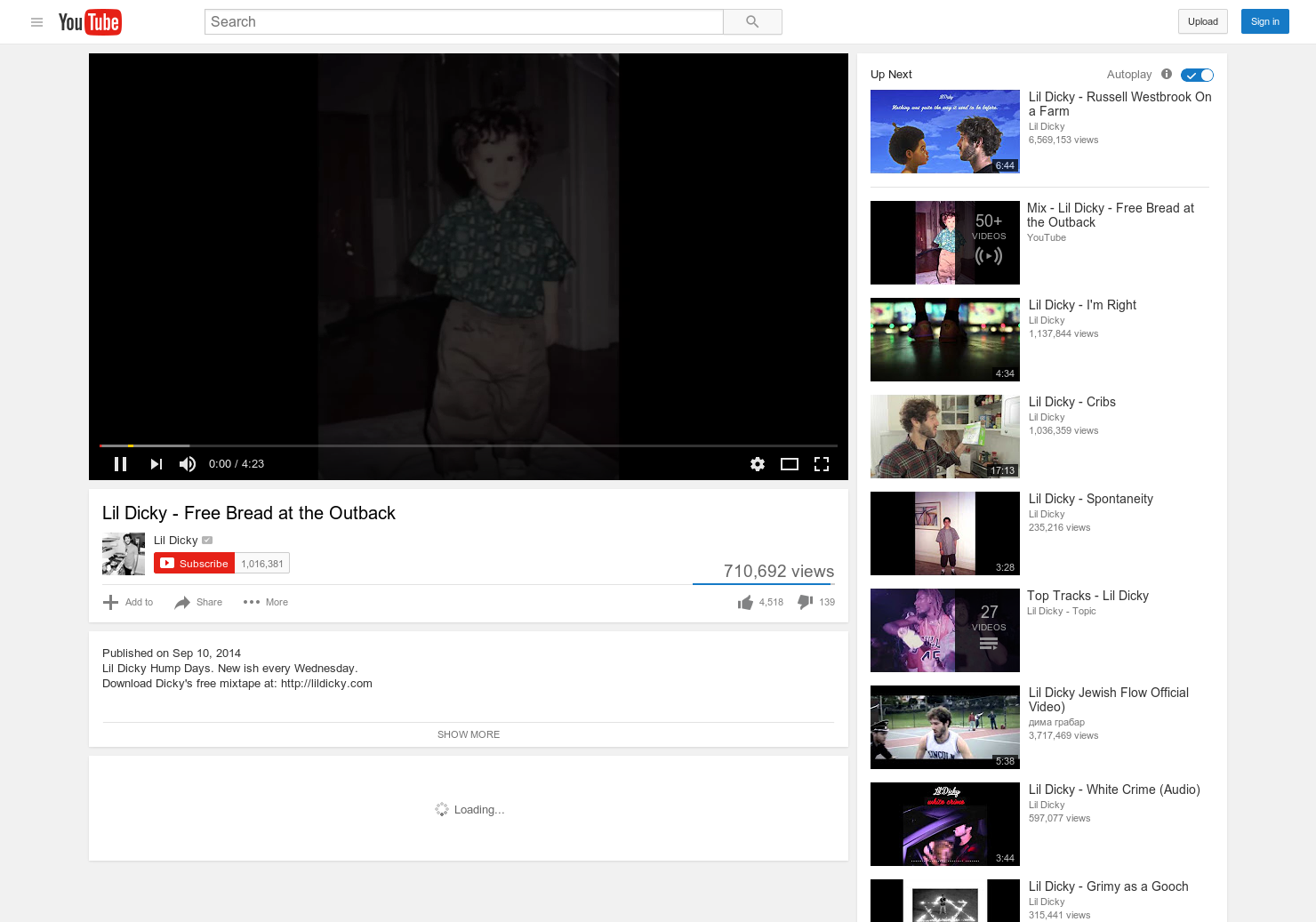Open Russell Westbrook On a Farm thumbnail
This screenshot has width=1316, height=922.
coord(945,132)
